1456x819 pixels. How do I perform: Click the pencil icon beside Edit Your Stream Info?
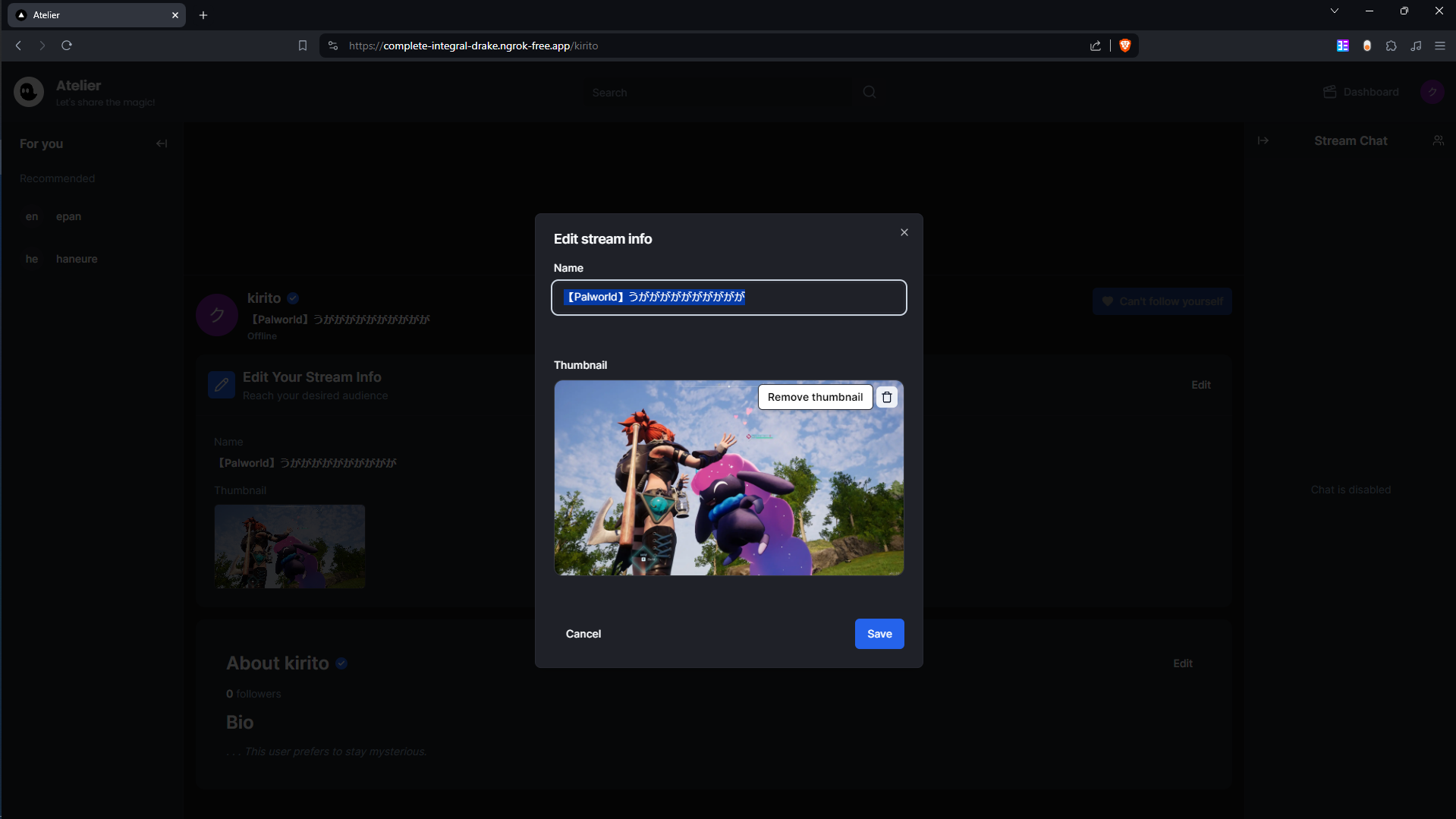(222, 385)
